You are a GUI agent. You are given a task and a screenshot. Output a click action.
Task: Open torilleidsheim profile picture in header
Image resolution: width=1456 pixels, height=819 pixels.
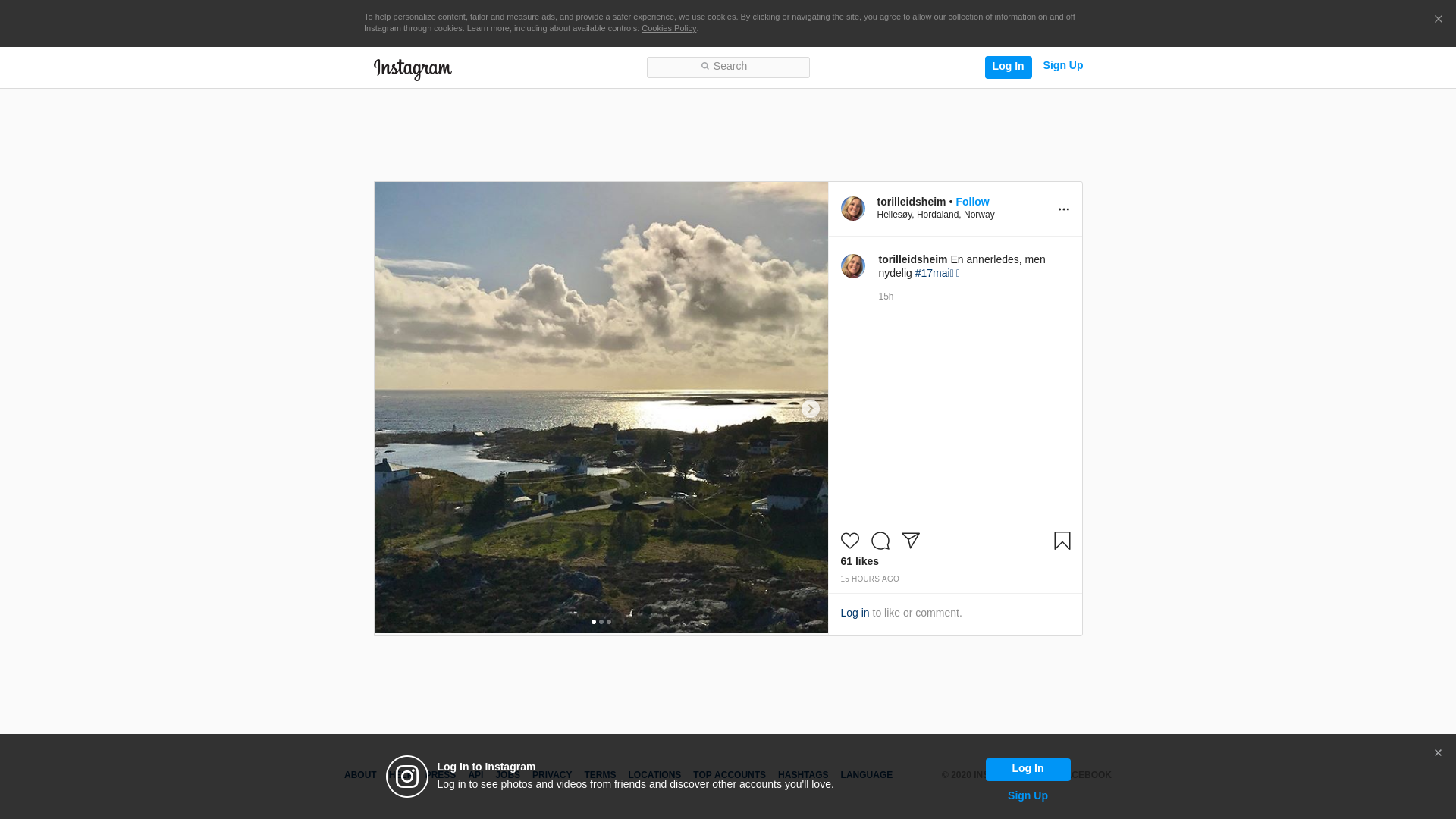point(852,209)
